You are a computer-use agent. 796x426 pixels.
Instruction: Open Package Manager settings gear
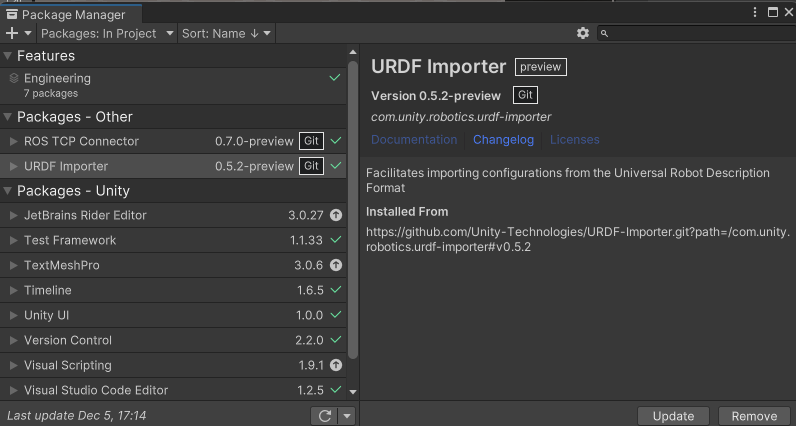tap(583, 34)
